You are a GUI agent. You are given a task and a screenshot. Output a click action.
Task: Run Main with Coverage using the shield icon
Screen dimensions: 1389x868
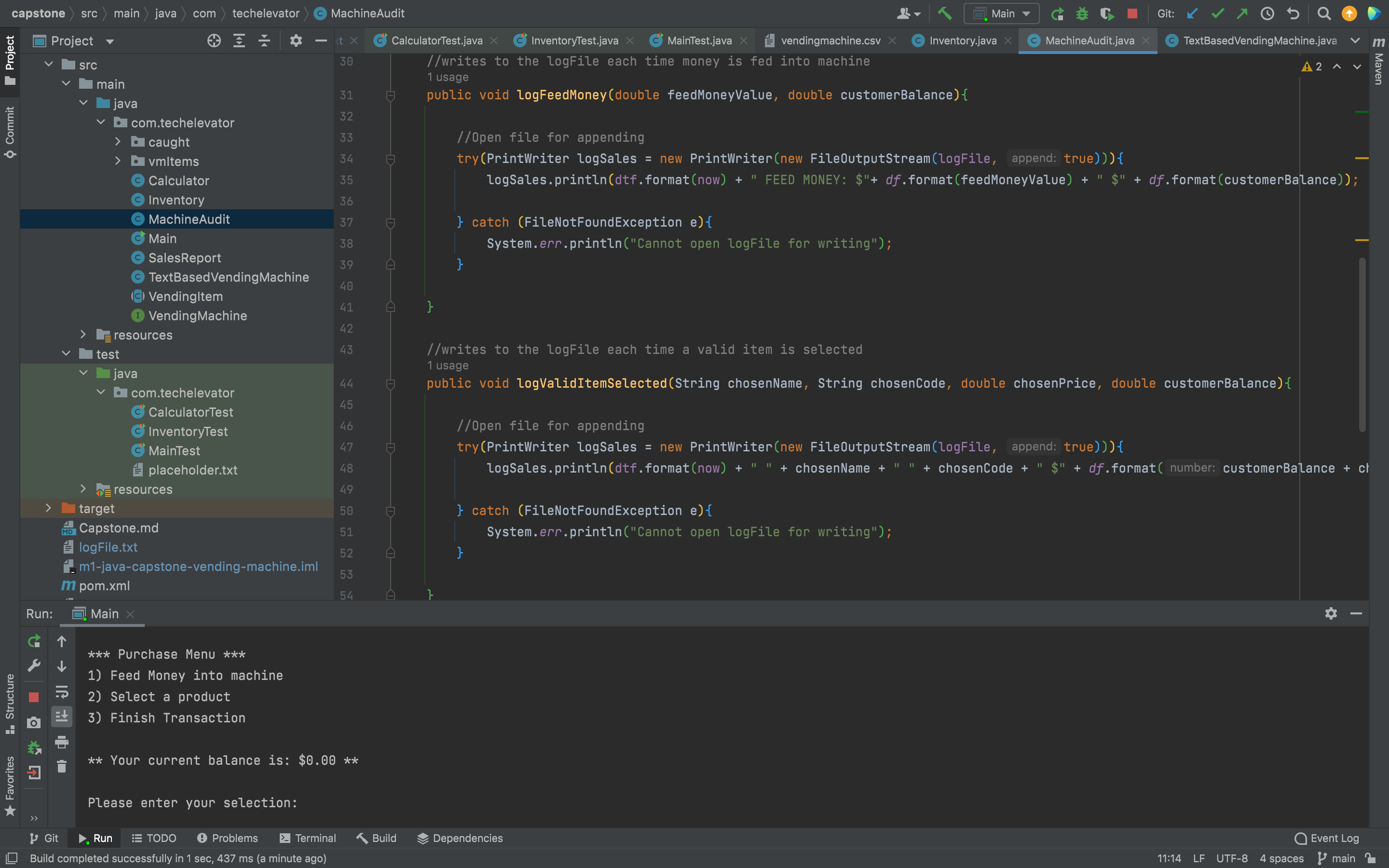pos(1107,13)
